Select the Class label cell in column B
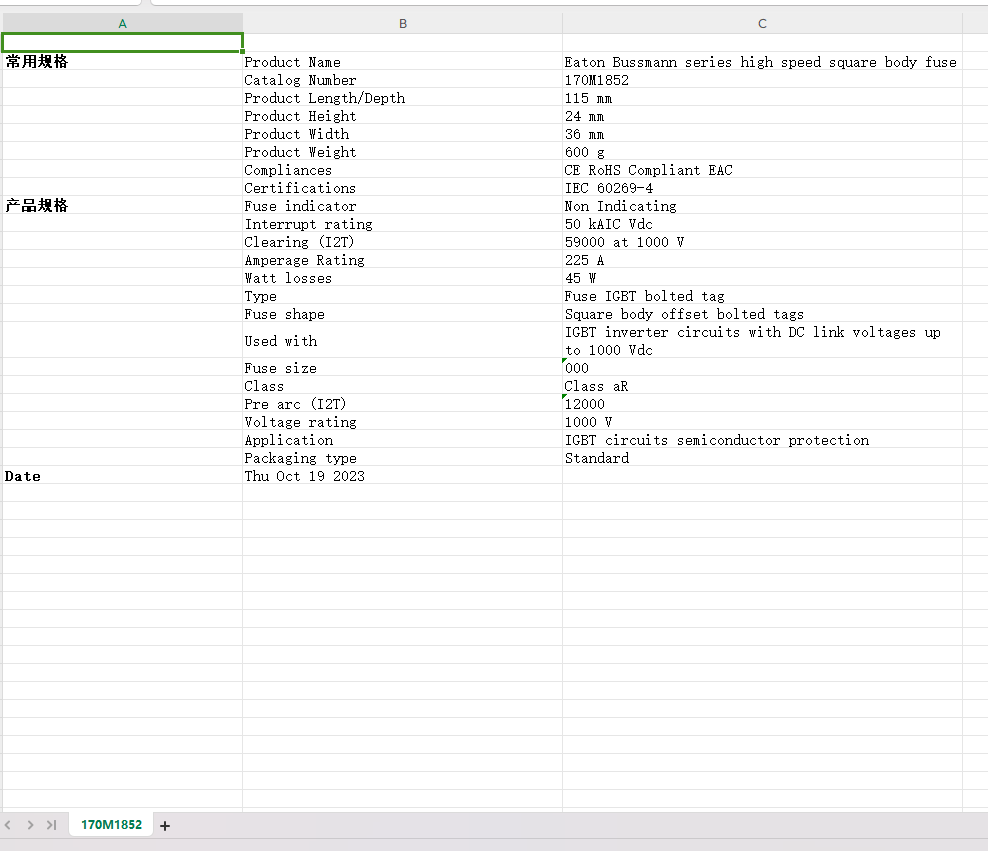 pyautogui.click(x=403, y=386)
